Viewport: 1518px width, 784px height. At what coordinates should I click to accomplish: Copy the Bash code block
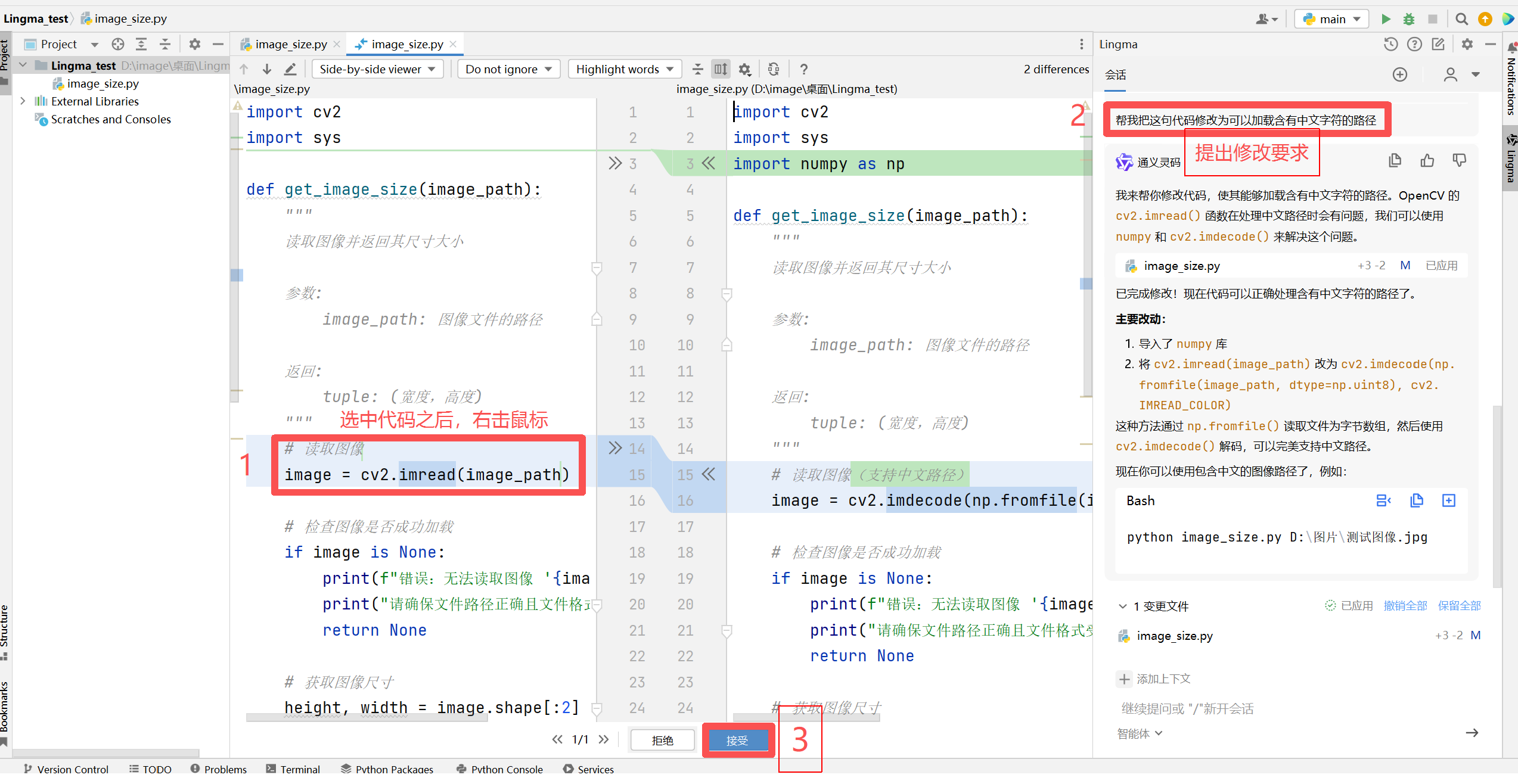coord(1417,500)
